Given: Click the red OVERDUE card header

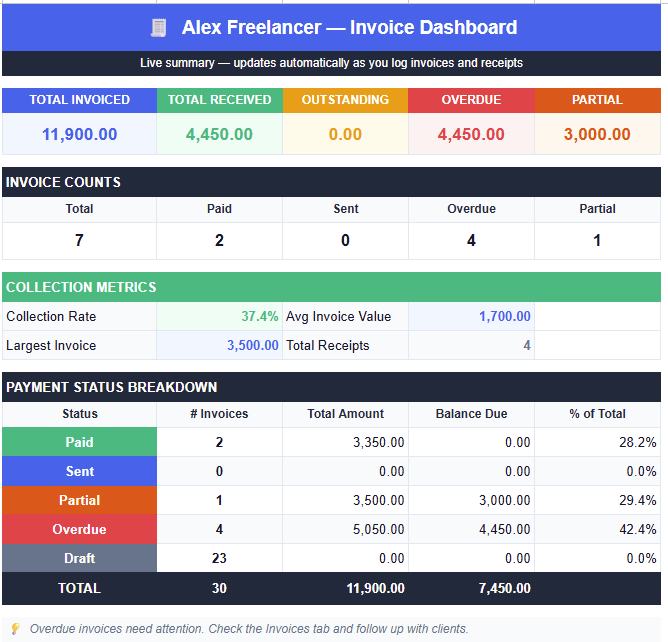Looking at the screenshot, I should [x=471, y=100].
